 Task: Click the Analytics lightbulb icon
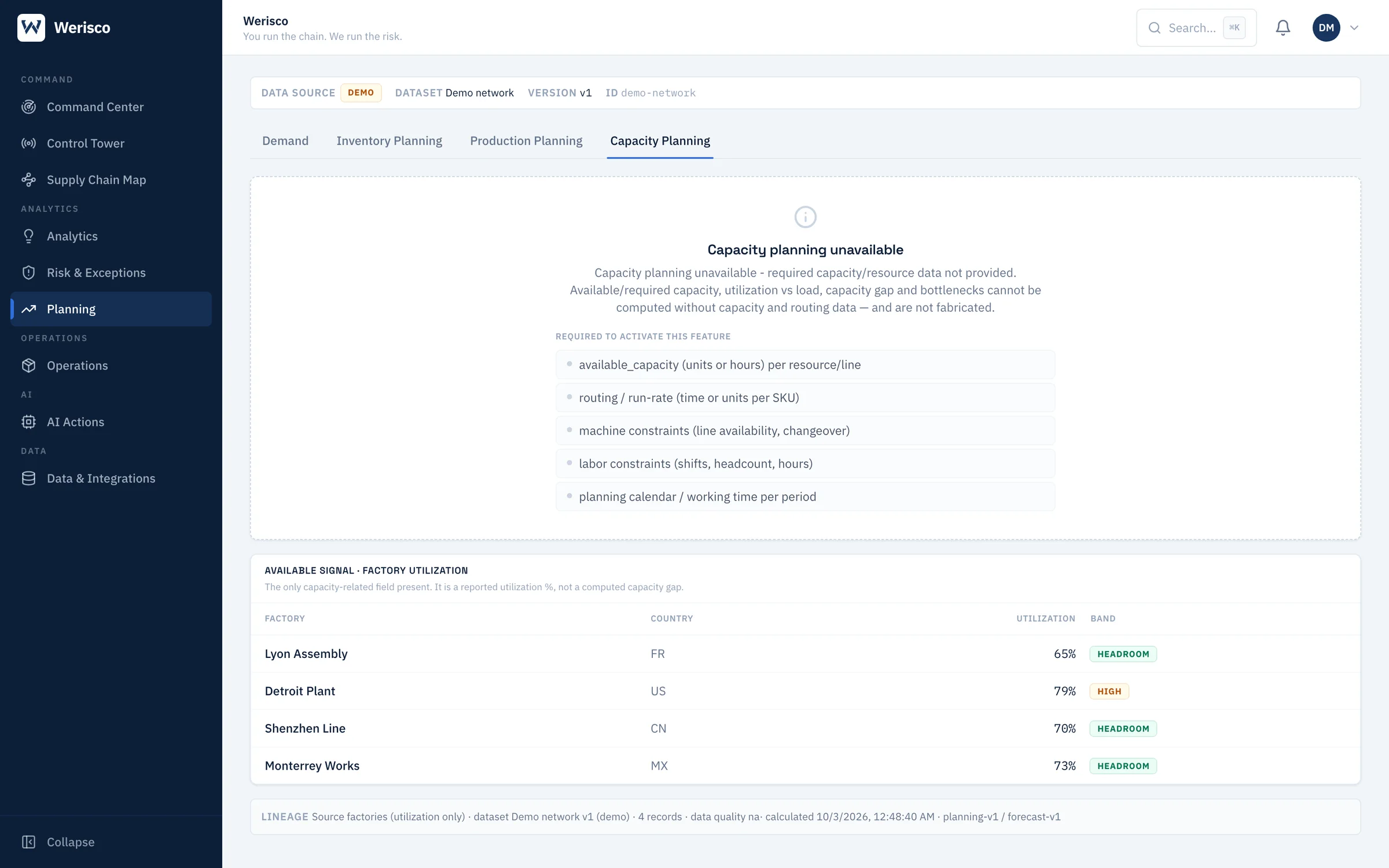tap(28, 236)
